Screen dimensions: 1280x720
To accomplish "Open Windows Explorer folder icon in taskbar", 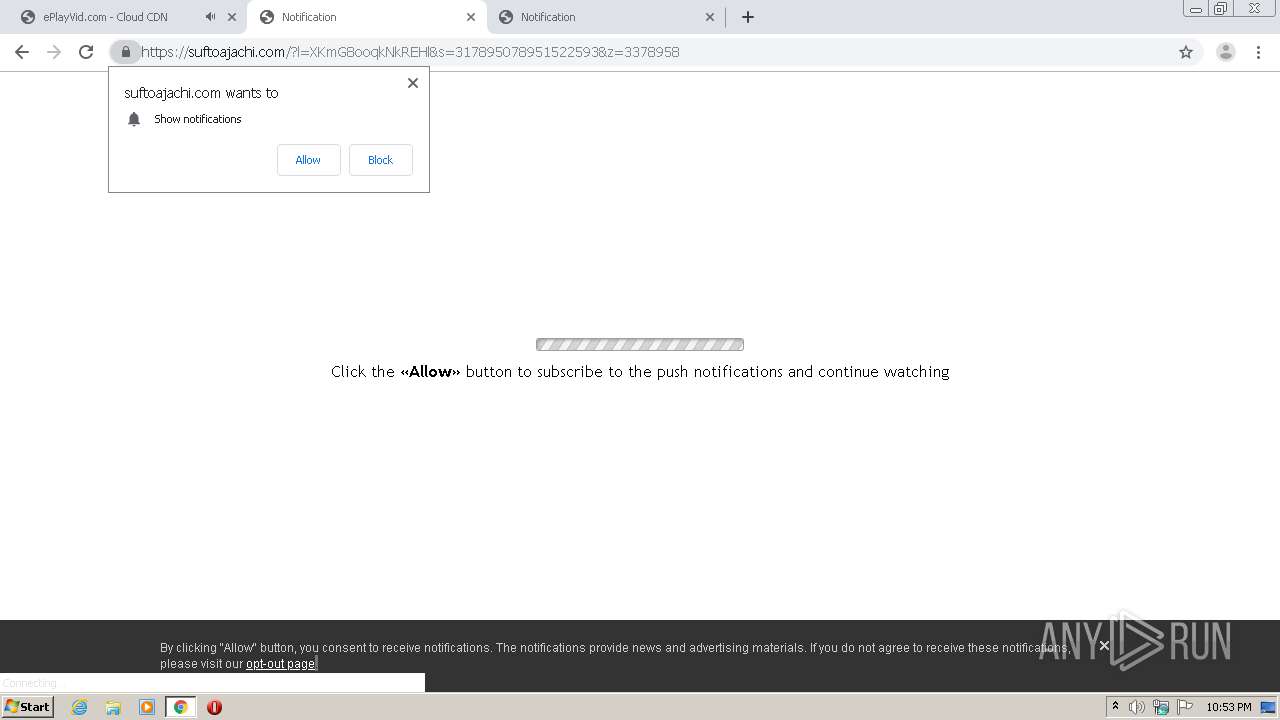I will pos(113,707).
